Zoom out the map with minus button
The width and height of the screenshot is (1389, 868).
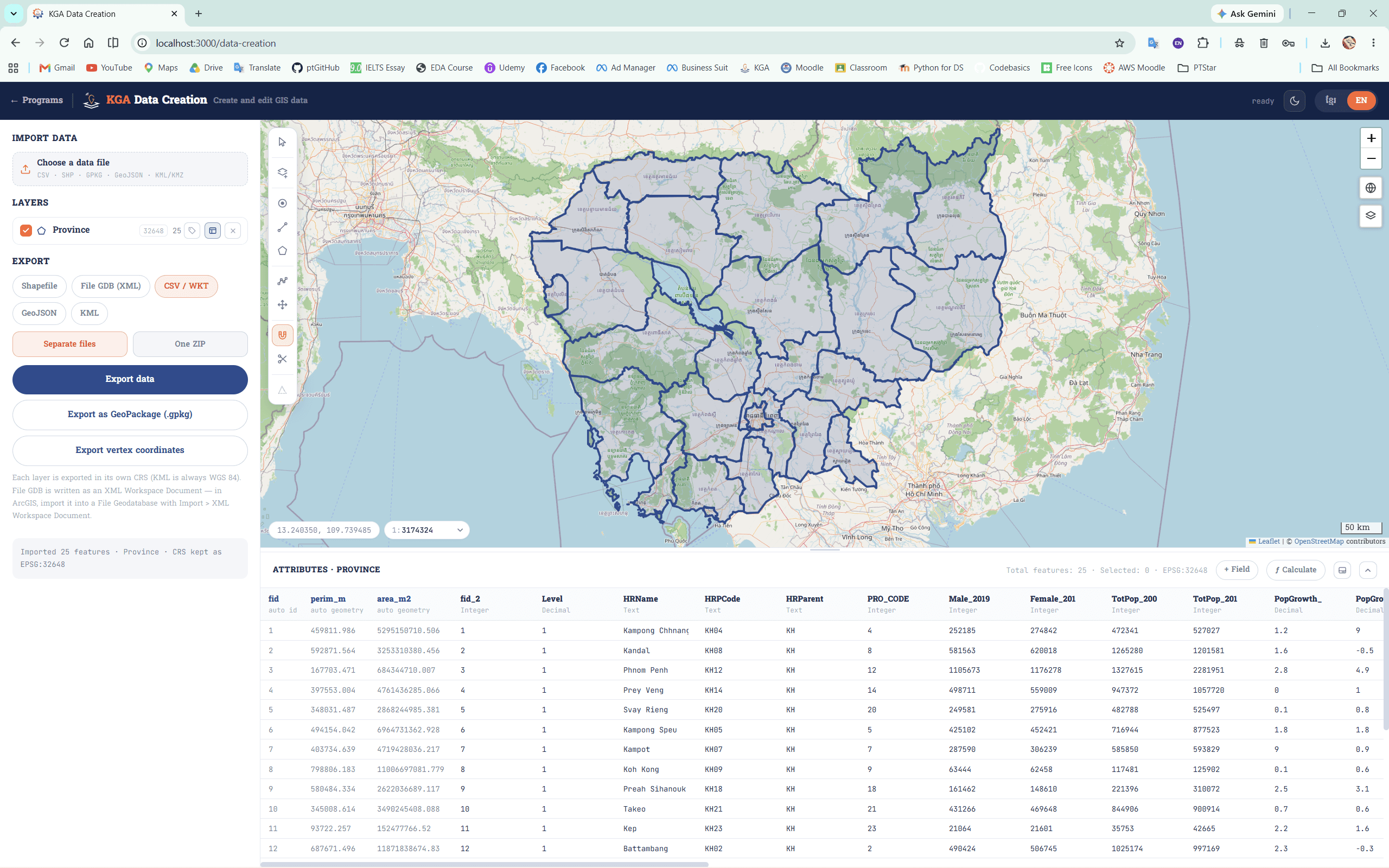(x=1371, y=158)
